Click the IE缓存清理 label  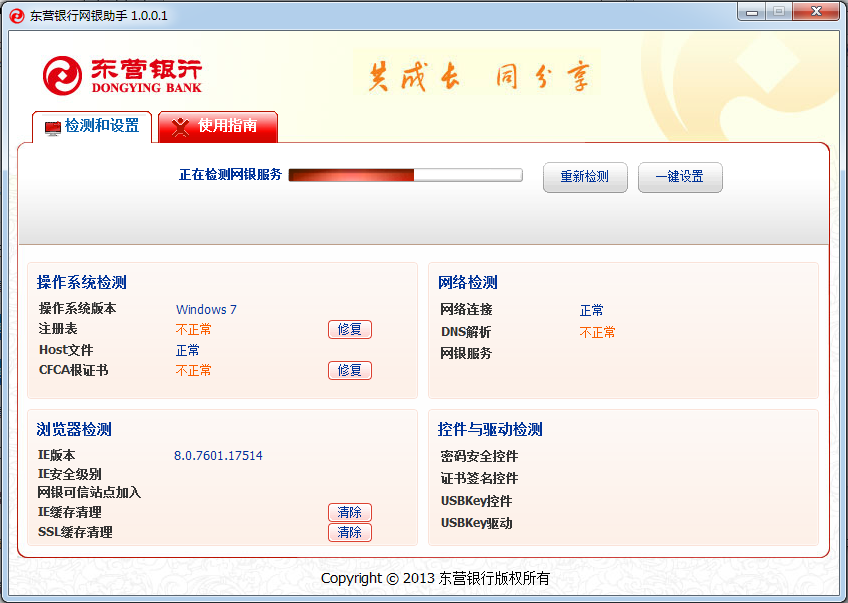click(70, 512)
